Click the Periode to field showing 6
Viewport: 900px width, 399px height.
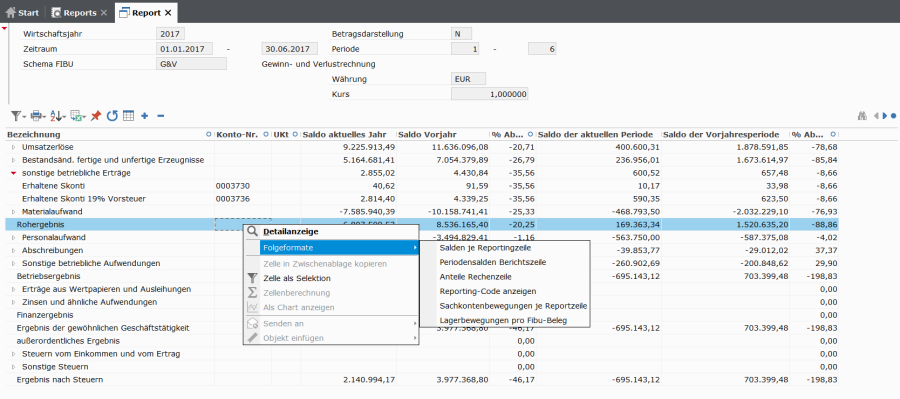[x=542, y=49]
